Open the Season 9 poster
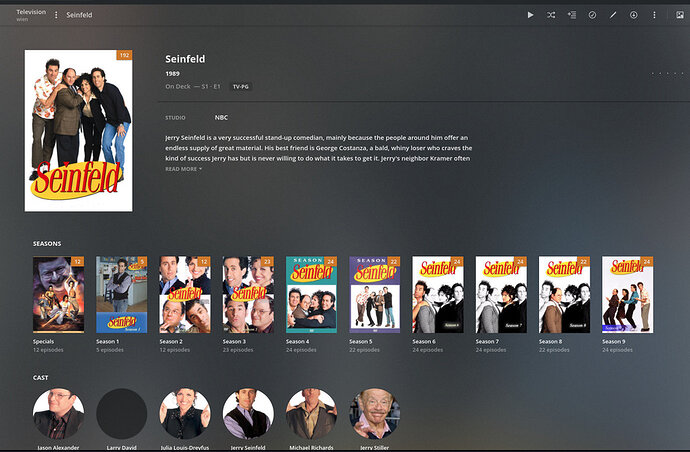The image size is (690, 452). 628,294
